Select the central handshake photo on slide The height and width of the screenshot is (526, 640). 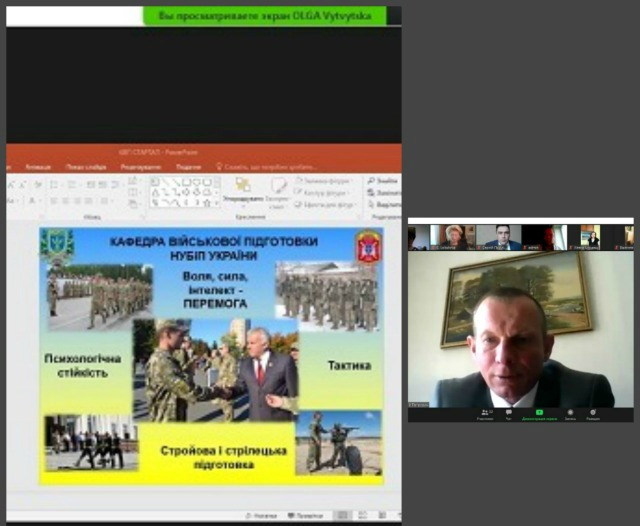[216, 370]
